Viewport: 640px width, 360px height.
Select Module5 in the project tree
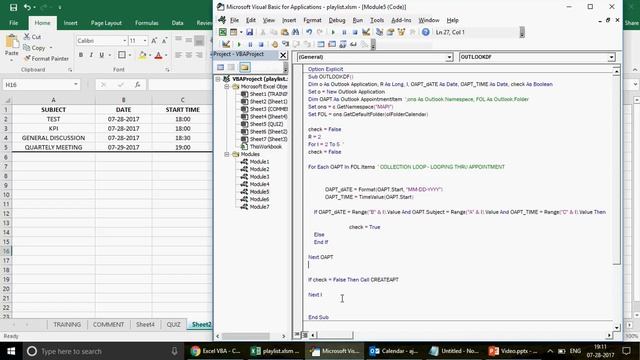click(x=259, y=191)
